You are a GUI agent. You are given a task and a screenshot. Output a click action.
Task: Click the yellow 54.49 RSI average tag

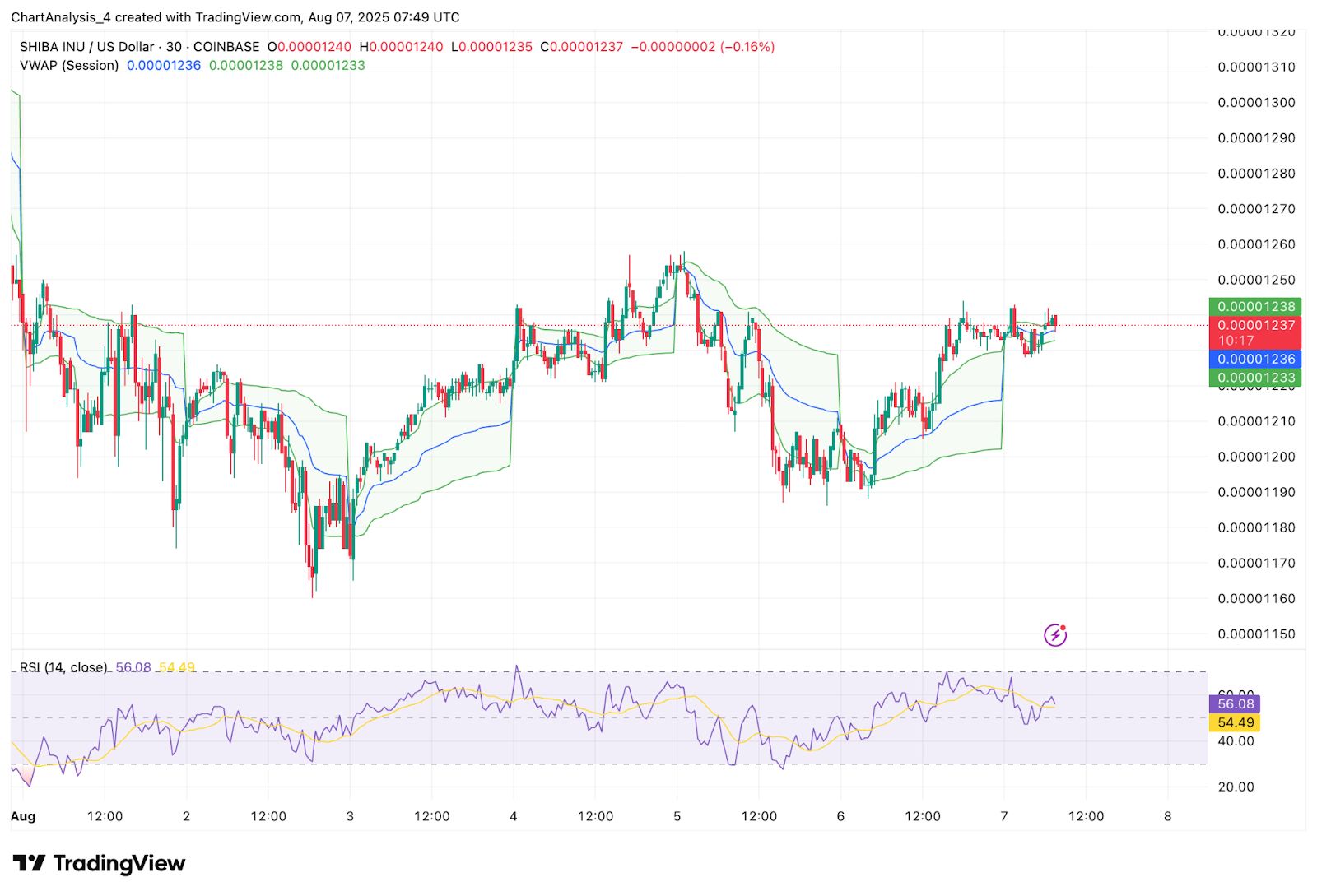coord(1235,722)
